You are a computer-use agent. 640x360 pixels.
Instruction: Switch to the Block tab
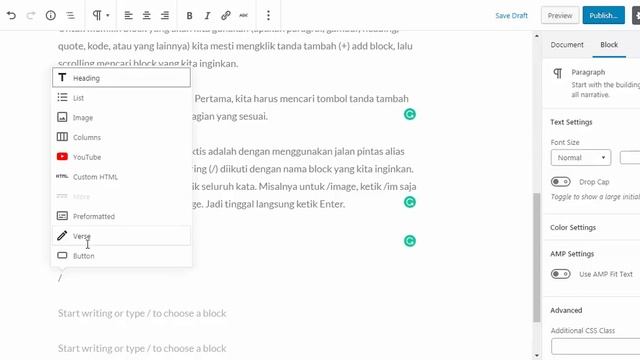click(609, 44)
